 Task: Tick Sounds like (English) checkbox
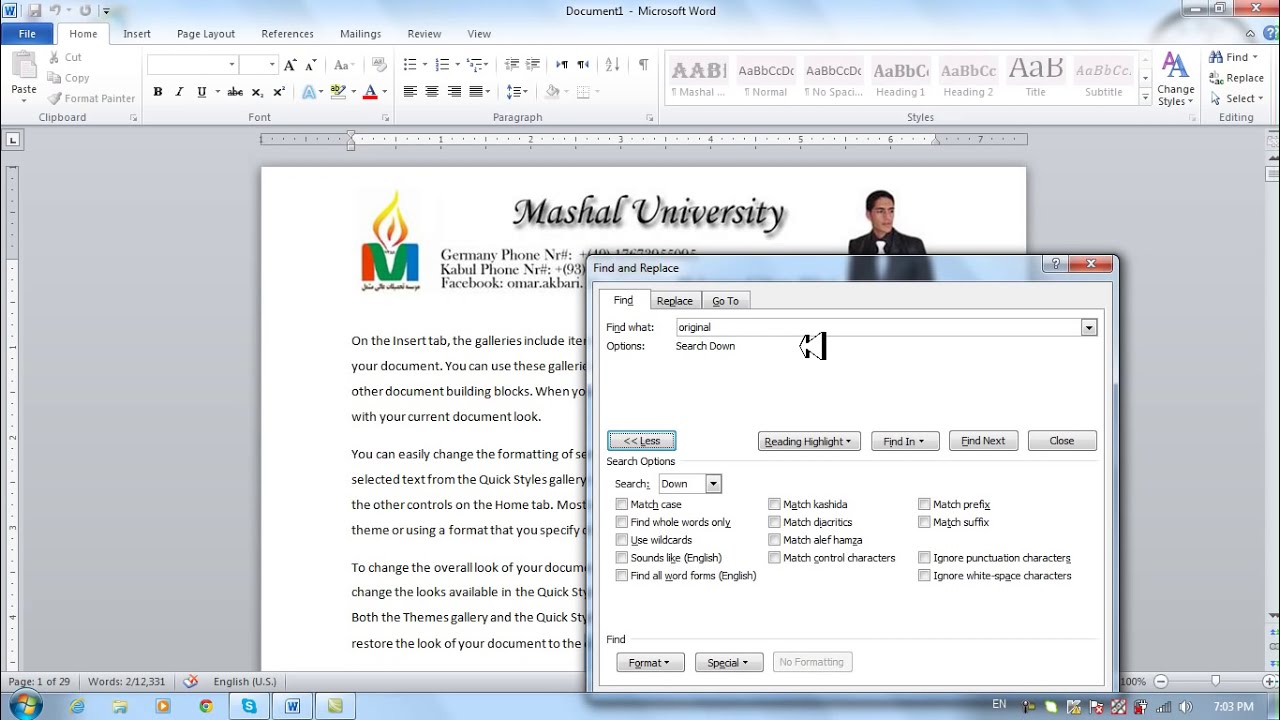tap(622, 558)
